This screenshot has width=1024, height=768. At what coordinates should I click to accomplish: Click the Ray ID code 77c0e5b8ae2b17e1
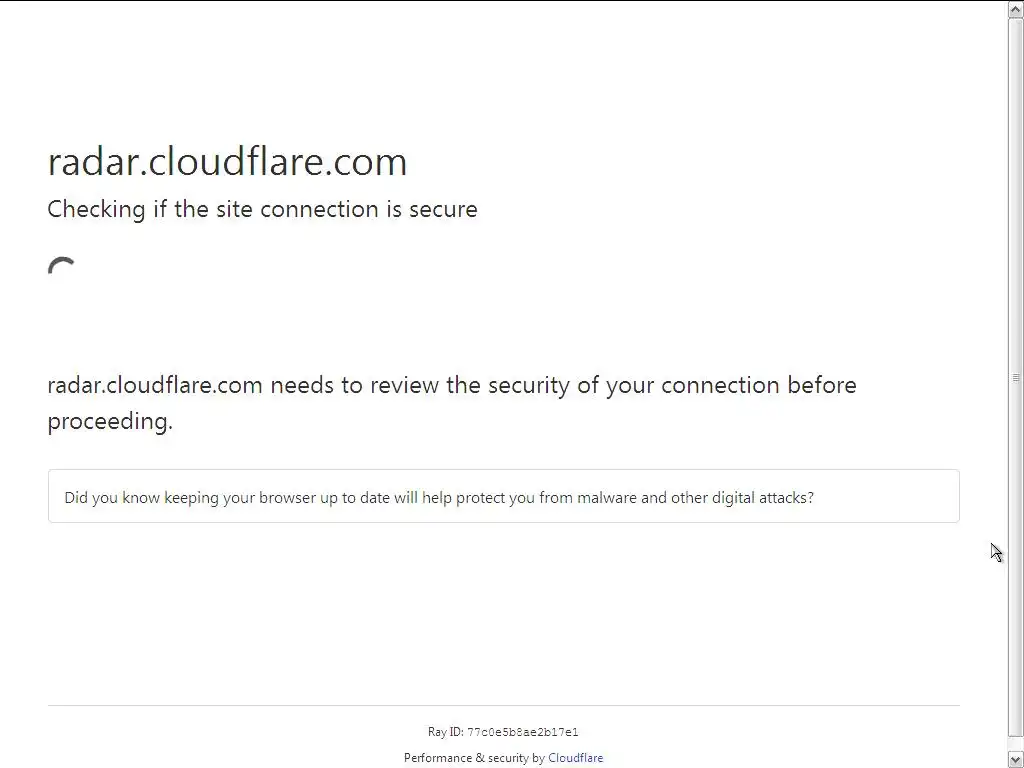[522, 733]
